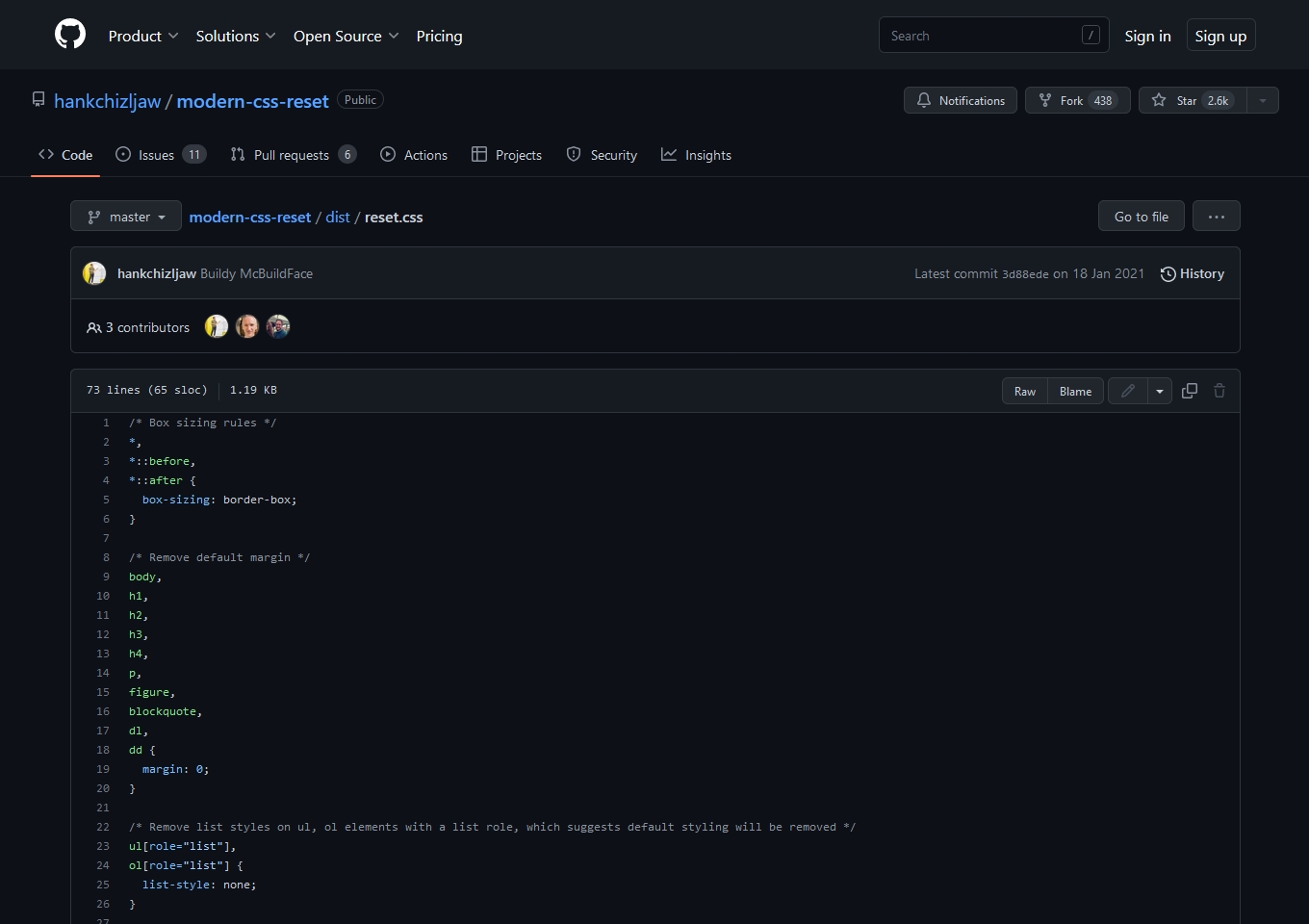Click the Buildy McBuildFace commit message
This screenshot has height=924, width=1309.
coord(256,273)
